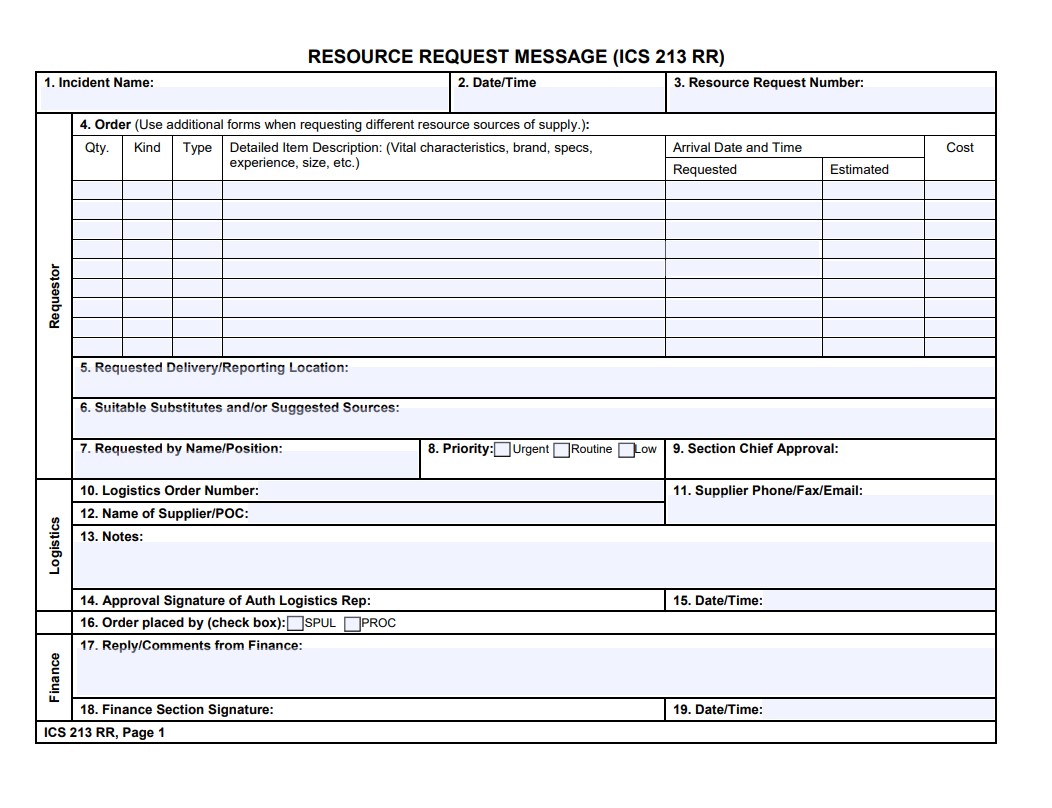Check the Routine priority checkbox
The width and height of the screenshot is (1052, 808).
[561, 450]
